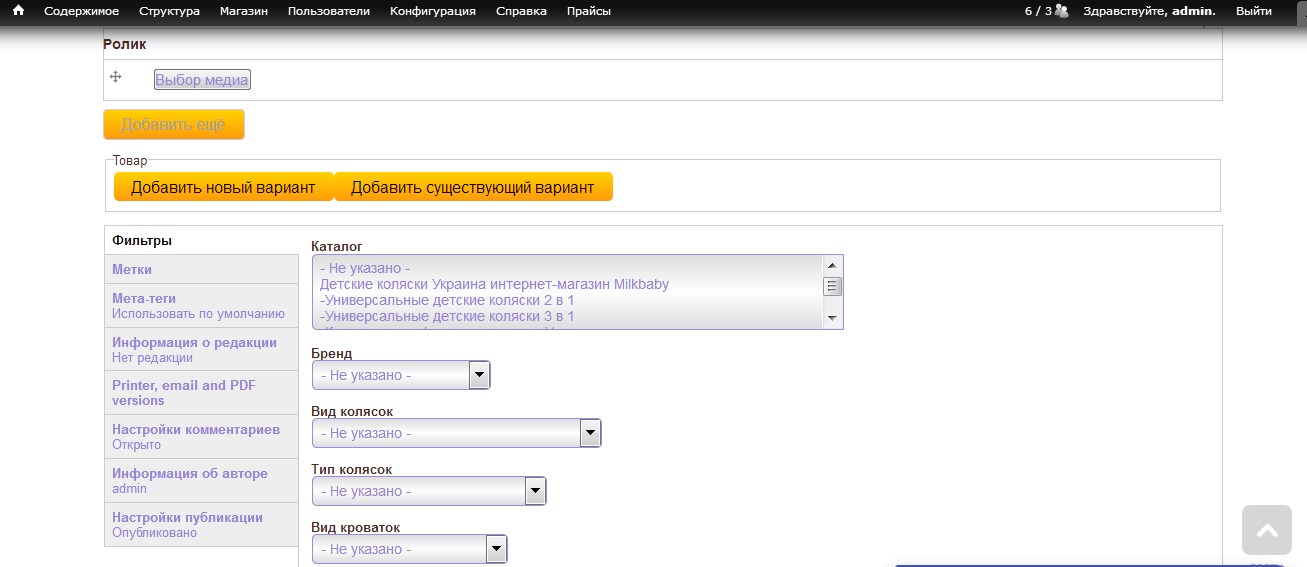Open the Бренд dropdown
The height and width of the screenshot is (567, 1307).
(401, 375)
